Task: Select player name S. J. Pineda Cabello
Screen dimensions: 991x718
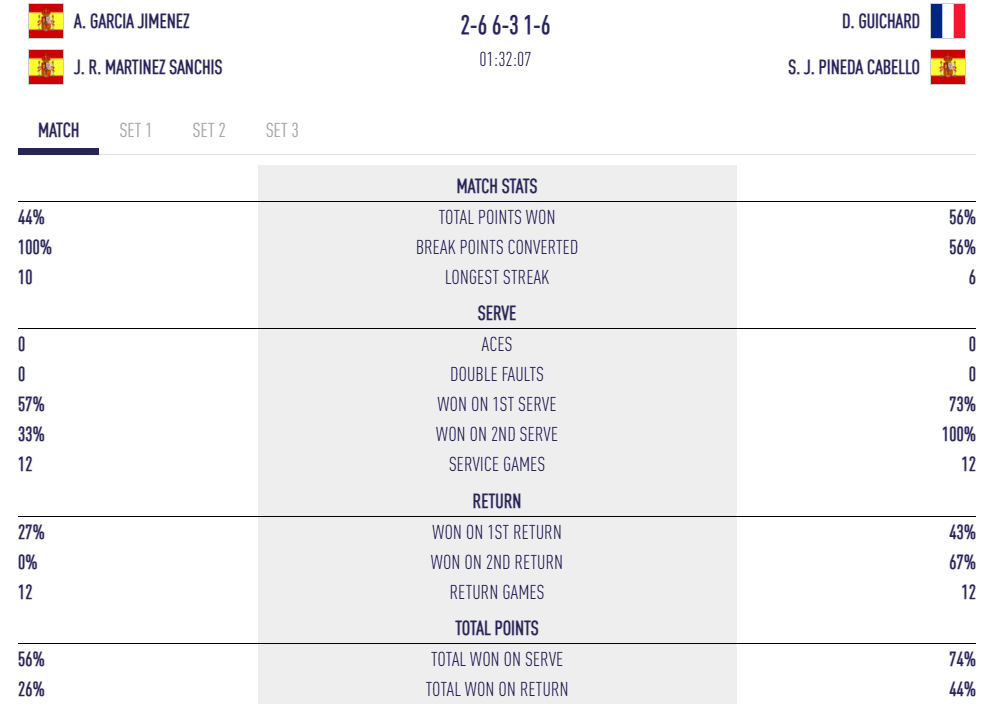Action: [x=854, y=68]
